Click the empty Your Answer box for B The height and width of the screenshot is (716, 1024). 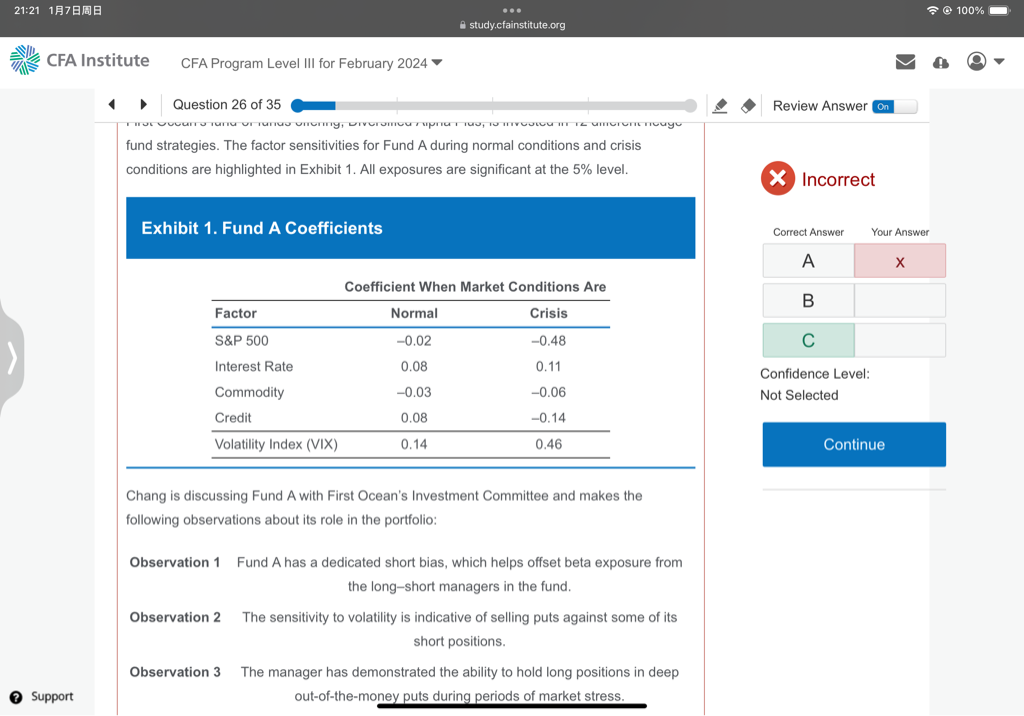[x=899, y=300]
